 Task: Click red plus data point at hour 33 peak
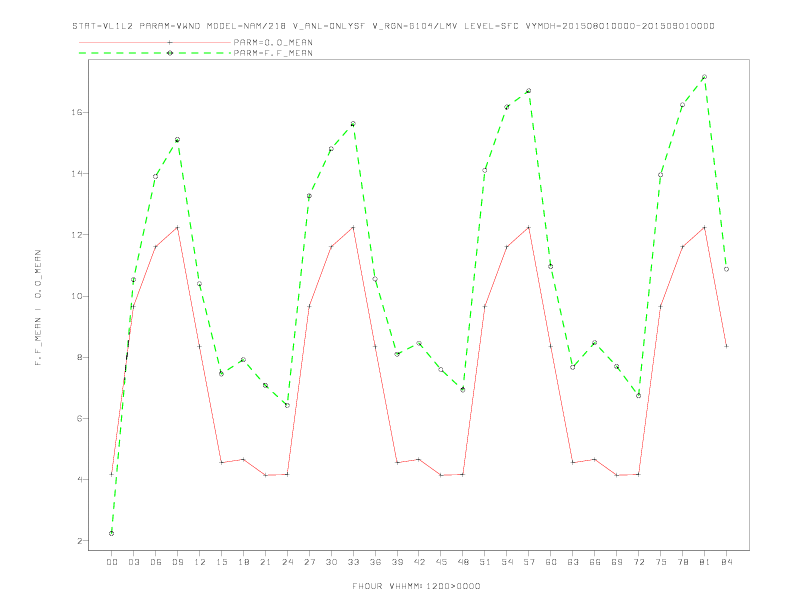[353, 228]
